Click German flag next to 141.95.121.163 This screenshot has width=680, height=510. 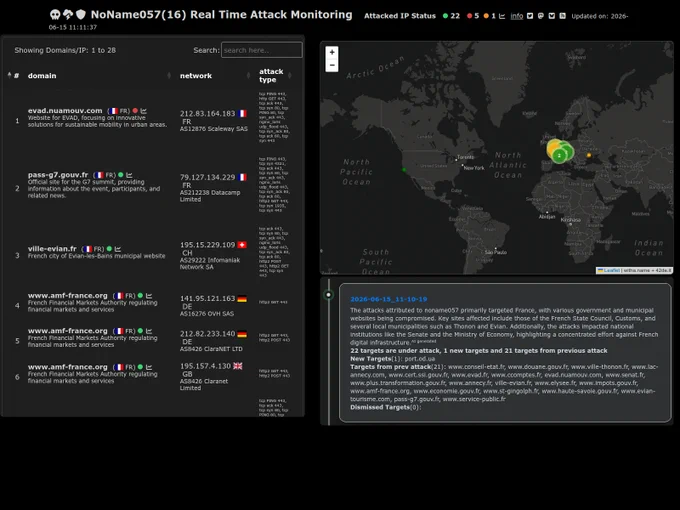pos(242,299)
